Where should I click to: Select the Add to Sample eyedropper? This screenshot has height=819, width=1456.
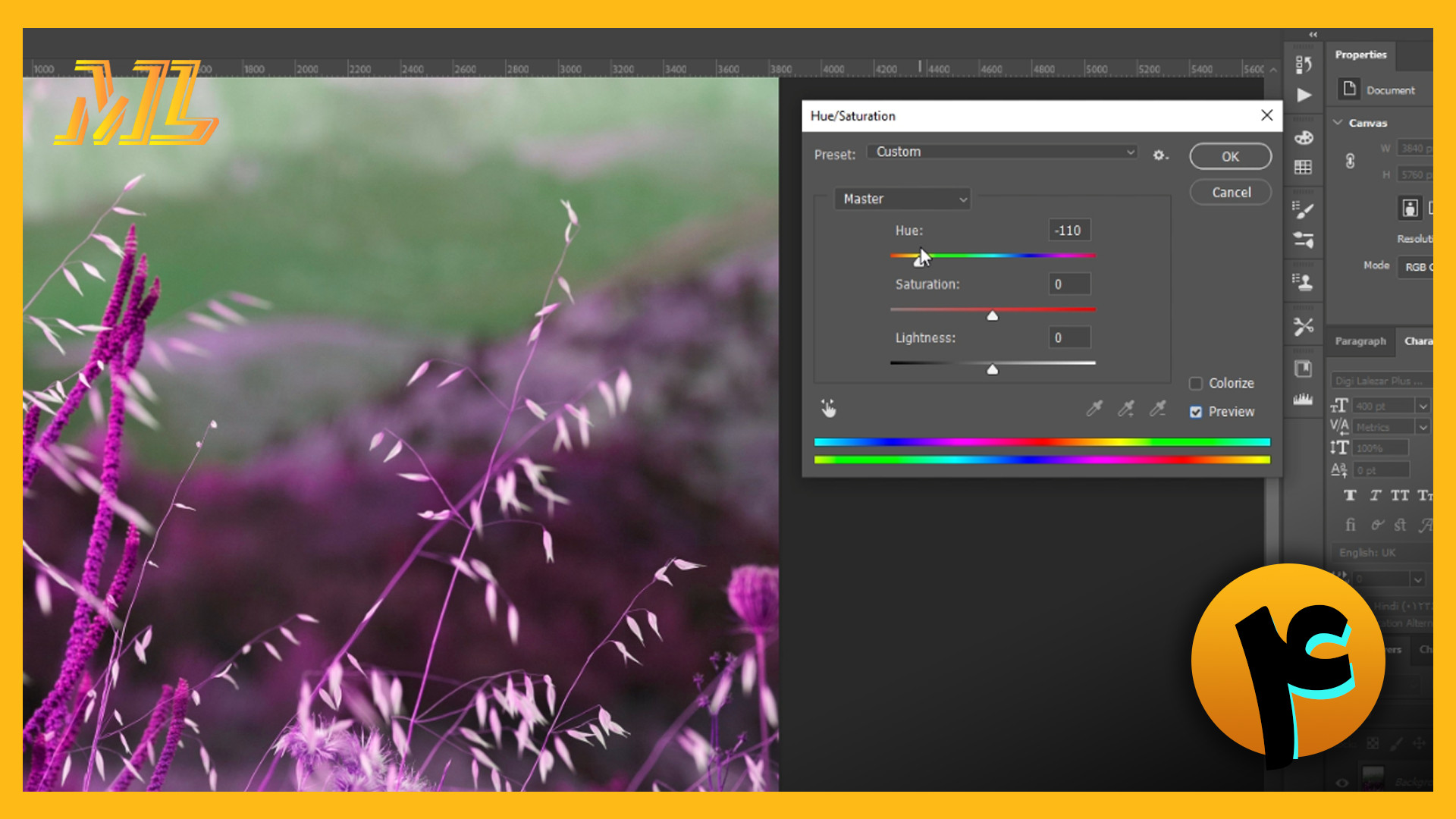click(x=1126, y=409)
